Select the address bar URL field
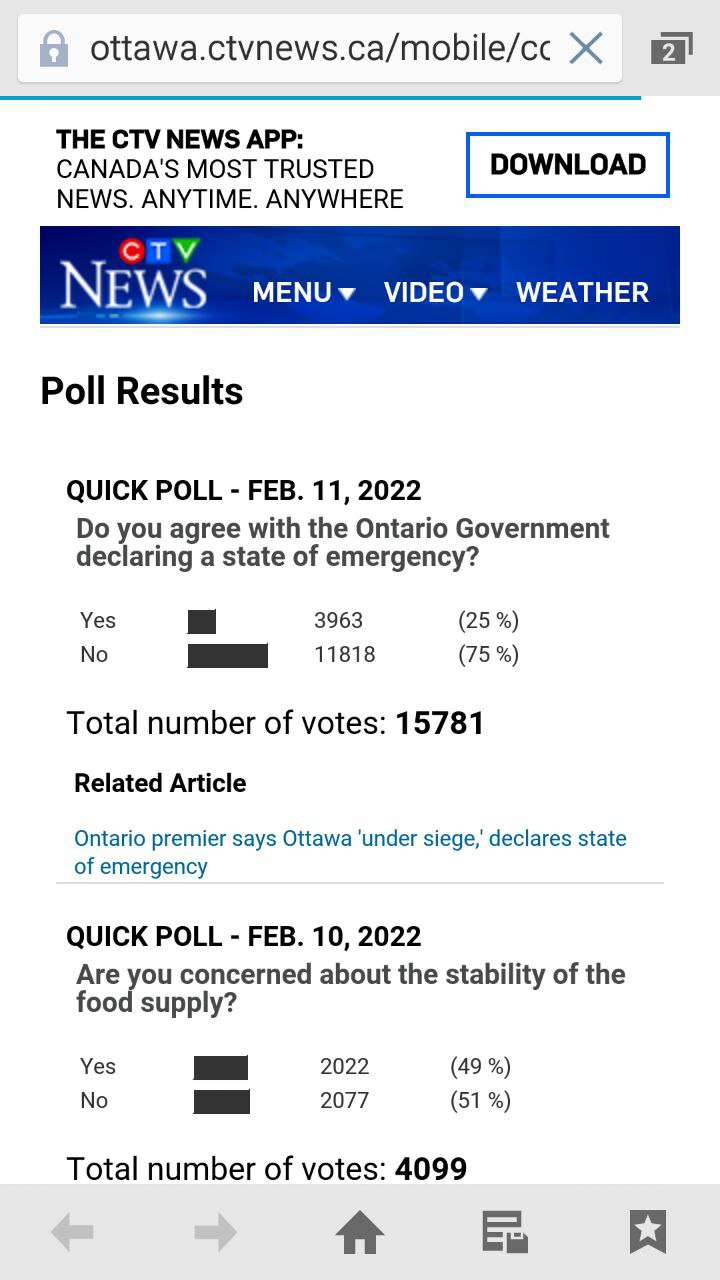 click(x=320, y=48)
